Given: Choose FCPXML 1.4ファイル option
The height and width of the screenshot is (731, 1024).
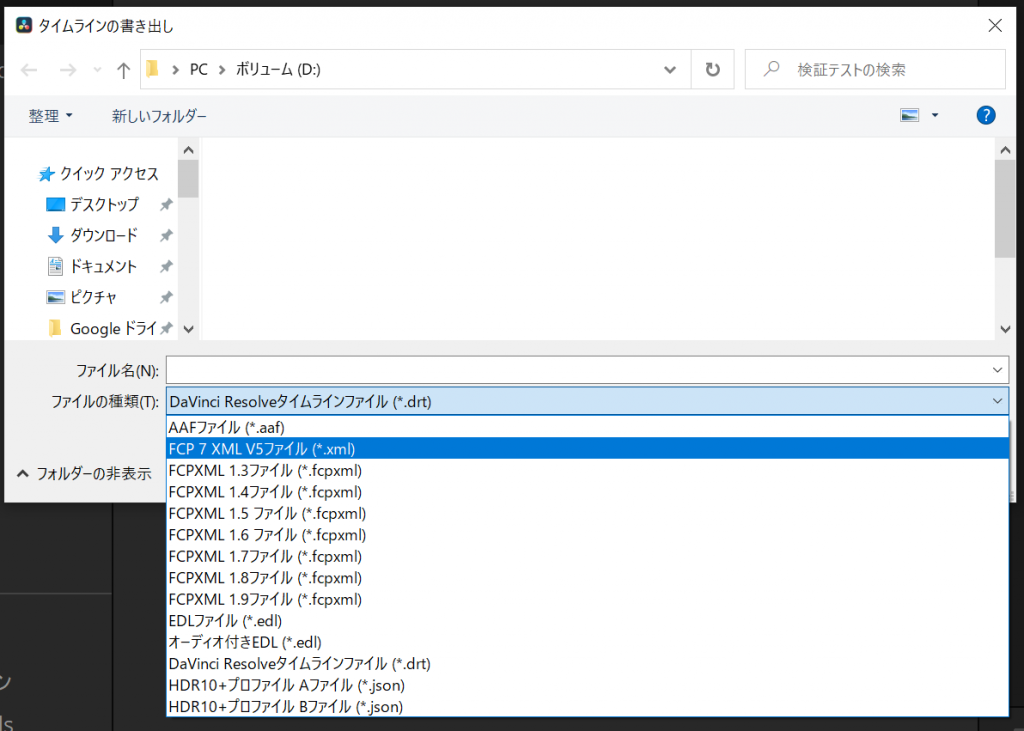Looking at the screenshot, I should click(x=587, y=492).
